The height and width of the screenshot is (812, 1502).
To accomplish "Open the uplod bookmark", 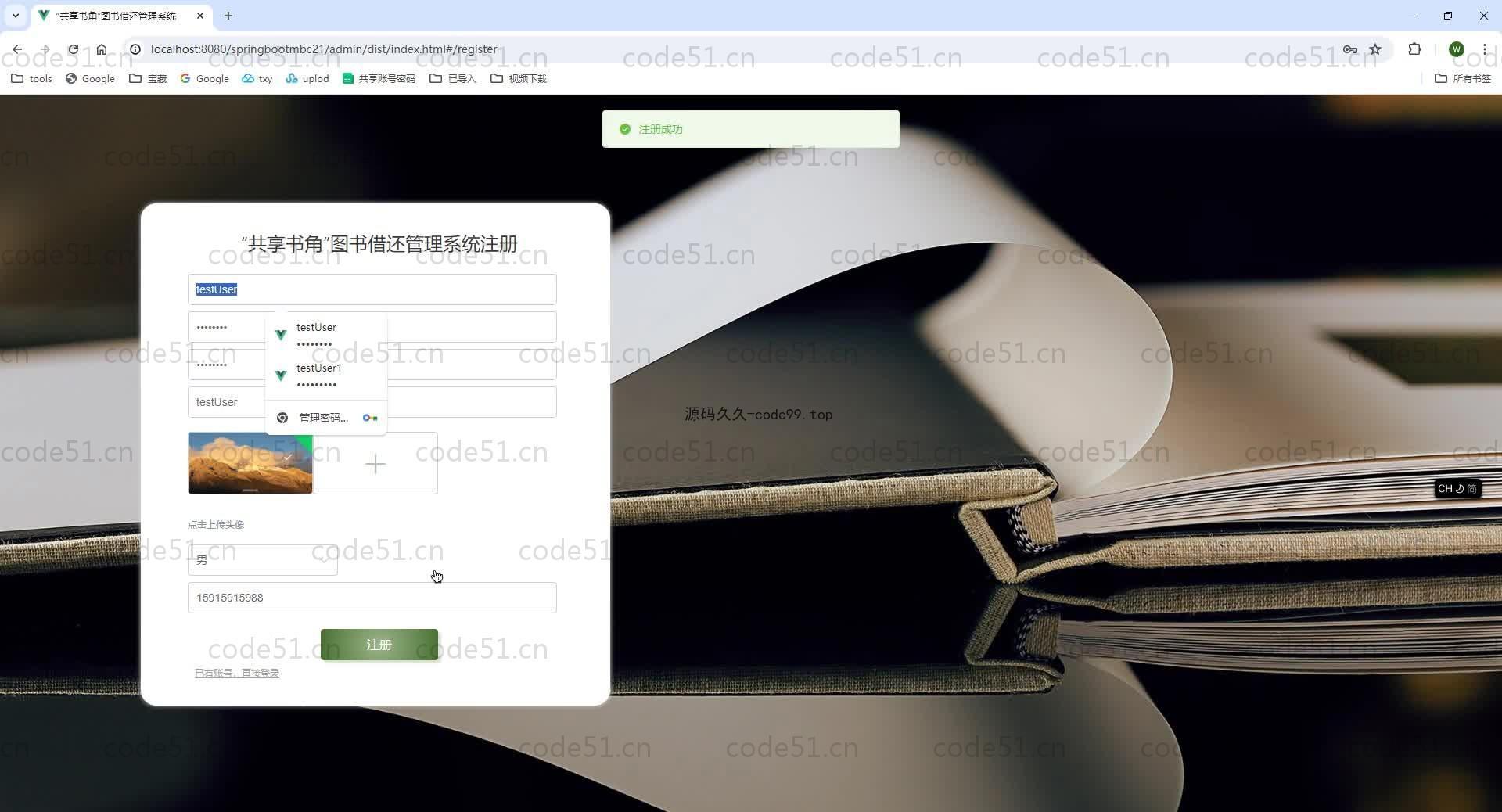I will [307, 78].
